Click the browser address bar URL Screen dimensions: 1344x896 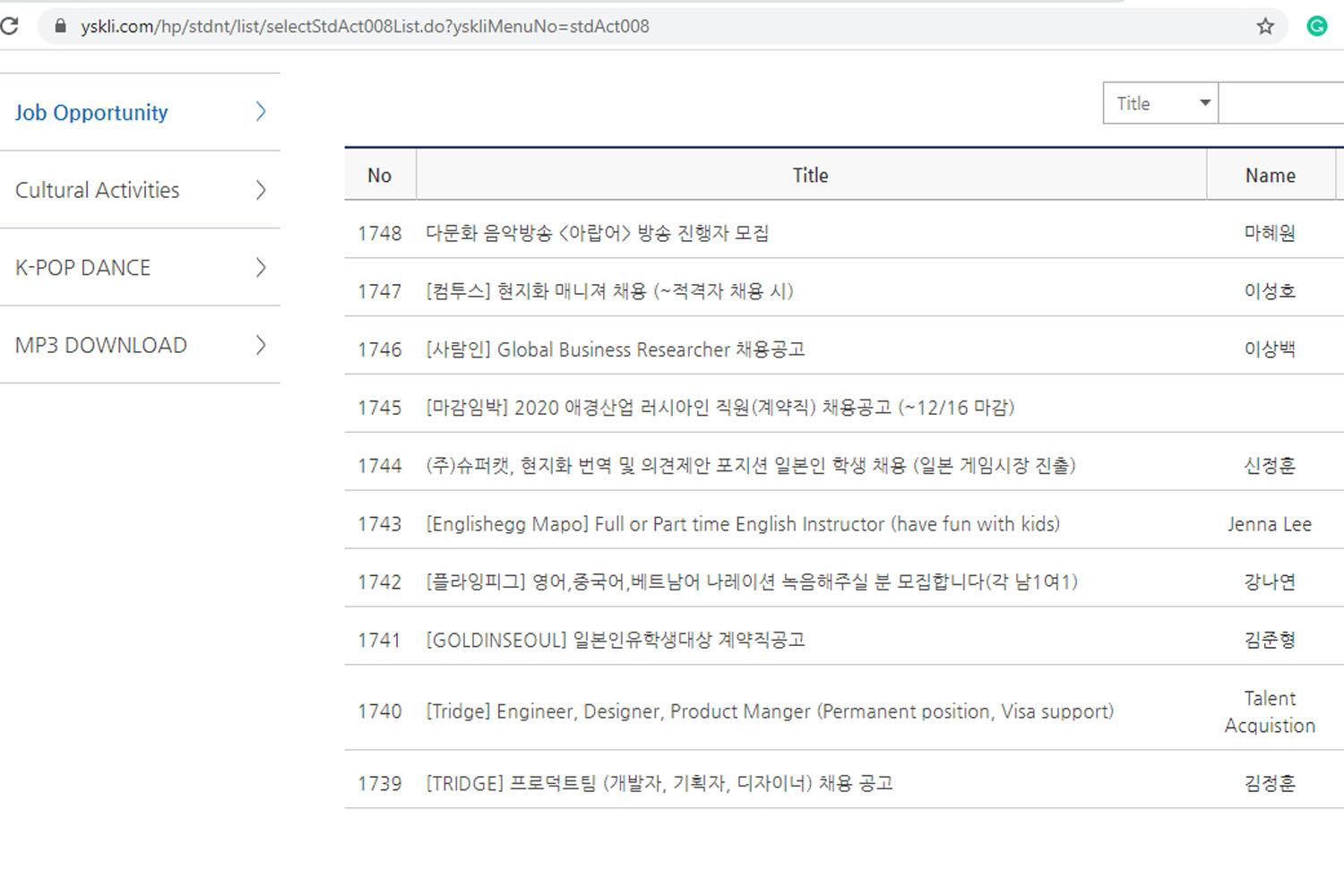point(365,26)
